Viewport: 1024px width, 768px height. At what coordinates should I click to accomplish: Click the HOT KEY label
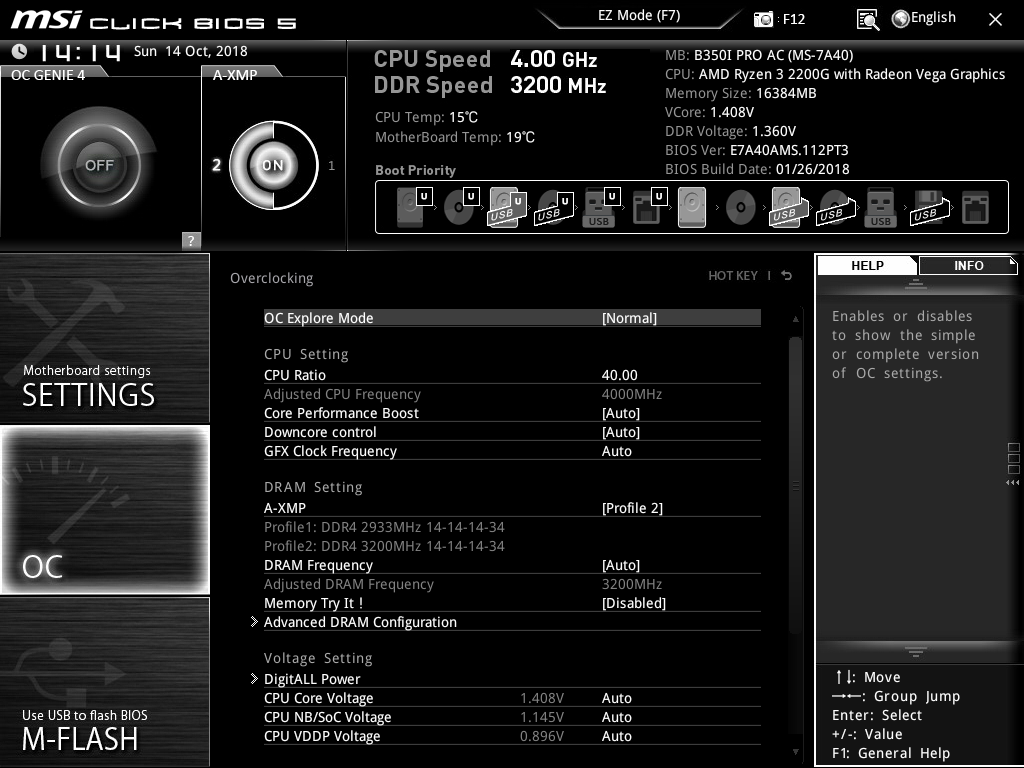(733, 276)
